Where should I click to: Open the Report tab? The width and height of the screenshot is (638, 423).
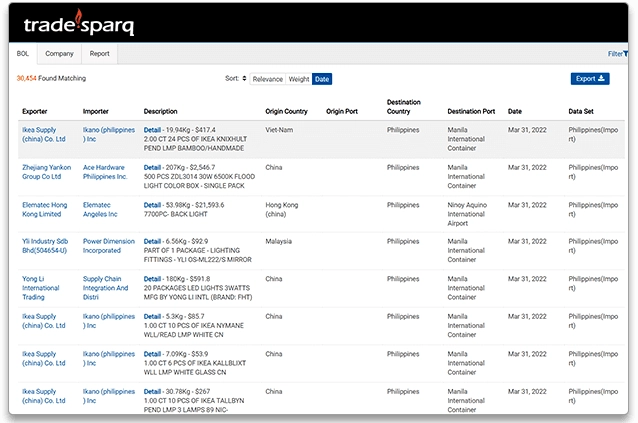[x=100, y=54]
